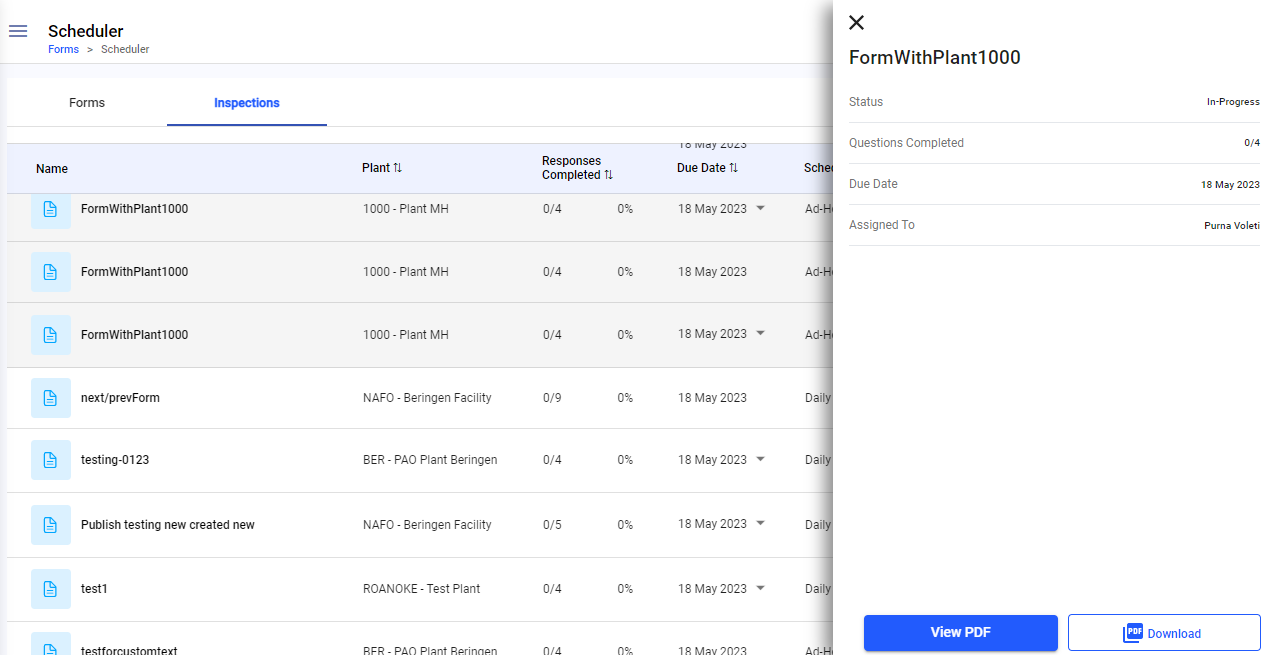Go to Forms via breadcrumb link

pos(63,49)
